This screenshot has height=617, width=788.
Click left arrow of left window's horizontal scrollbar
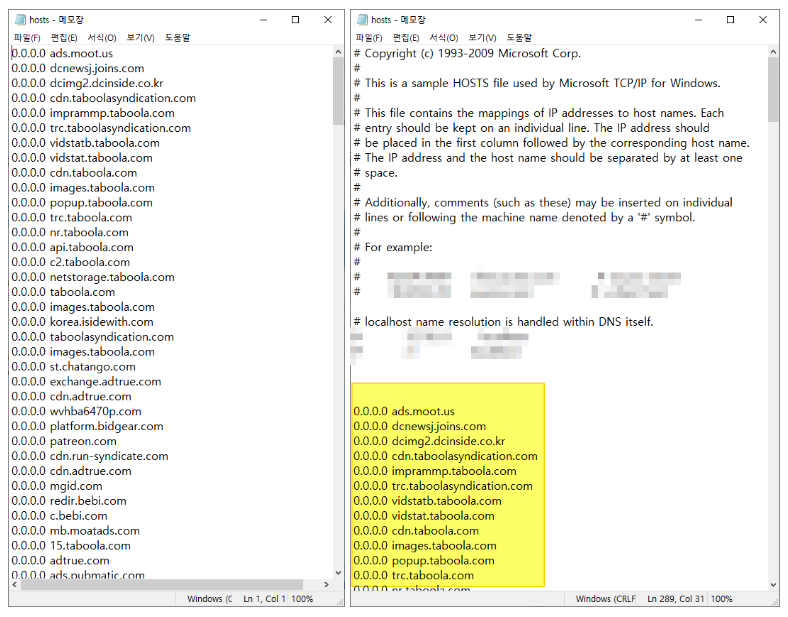pos(15,584)
